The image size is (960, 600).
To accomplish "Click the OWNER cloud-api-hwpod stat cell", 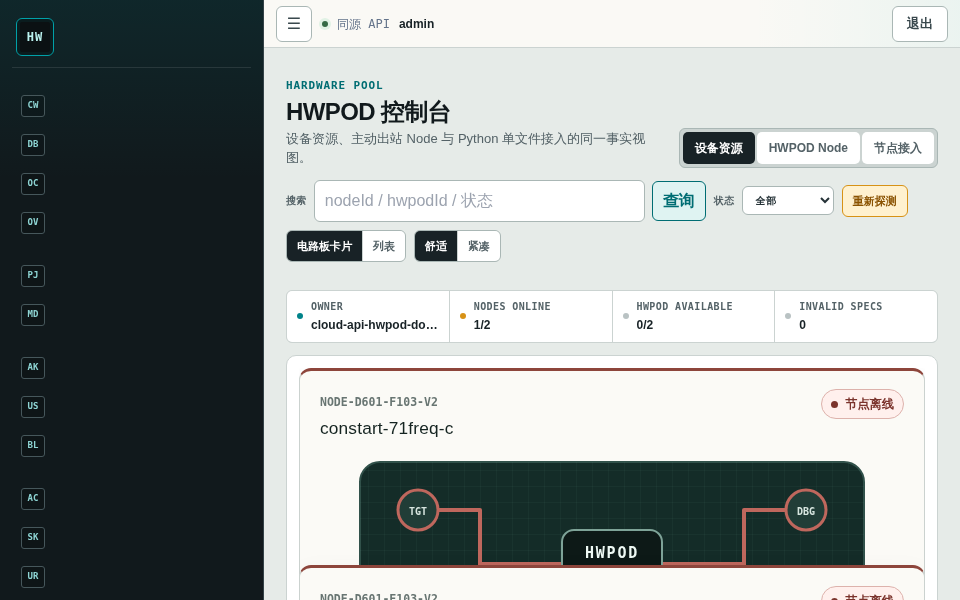I will (x=368, y=317).
